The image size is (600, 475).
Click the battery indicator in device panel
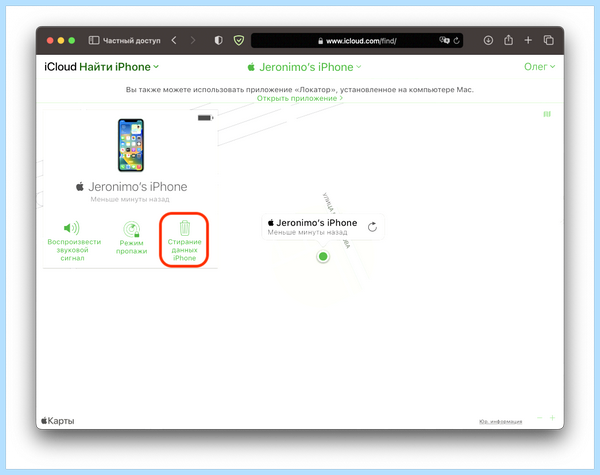tap(205, 118)
